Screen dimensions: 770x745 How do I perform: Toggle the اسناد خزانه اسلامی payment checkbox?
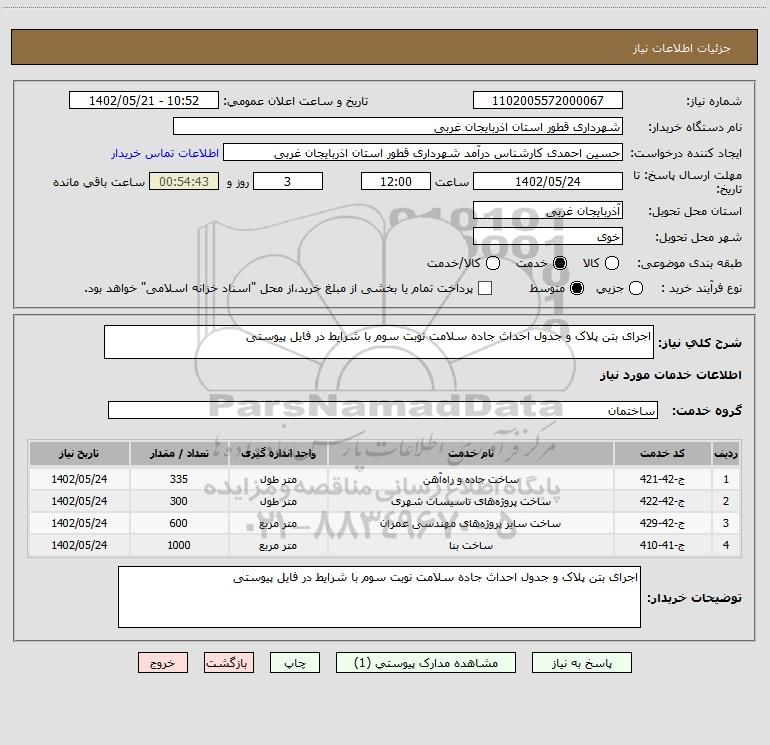485,288
